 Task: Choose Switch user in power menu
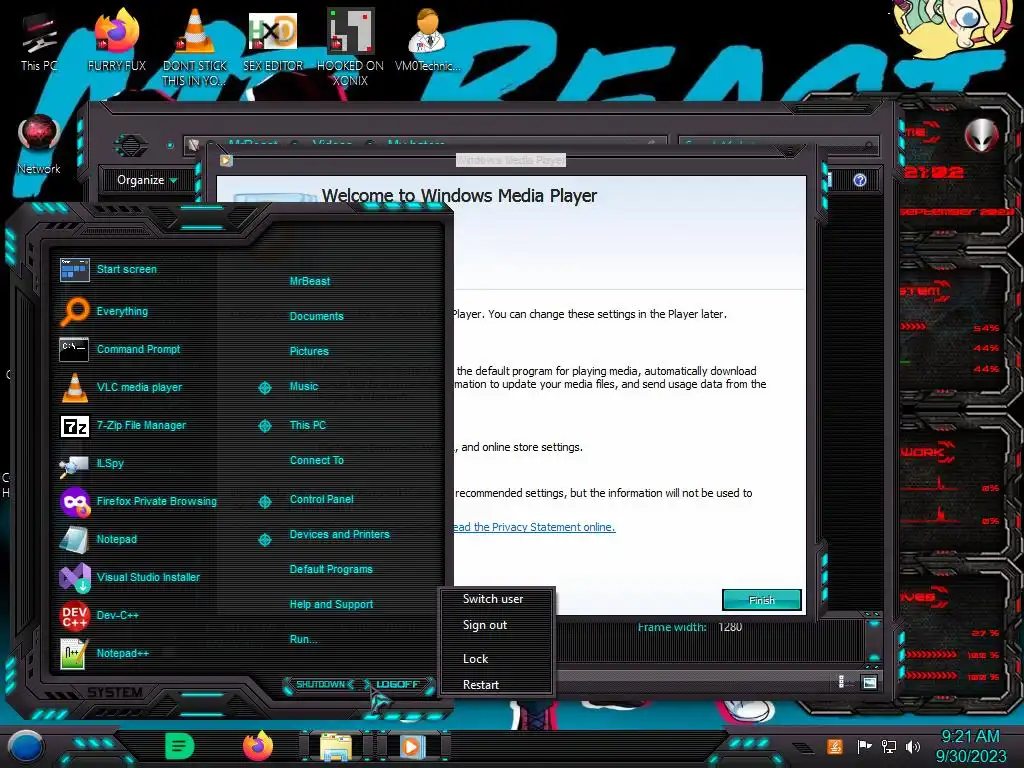pos(493,599)
